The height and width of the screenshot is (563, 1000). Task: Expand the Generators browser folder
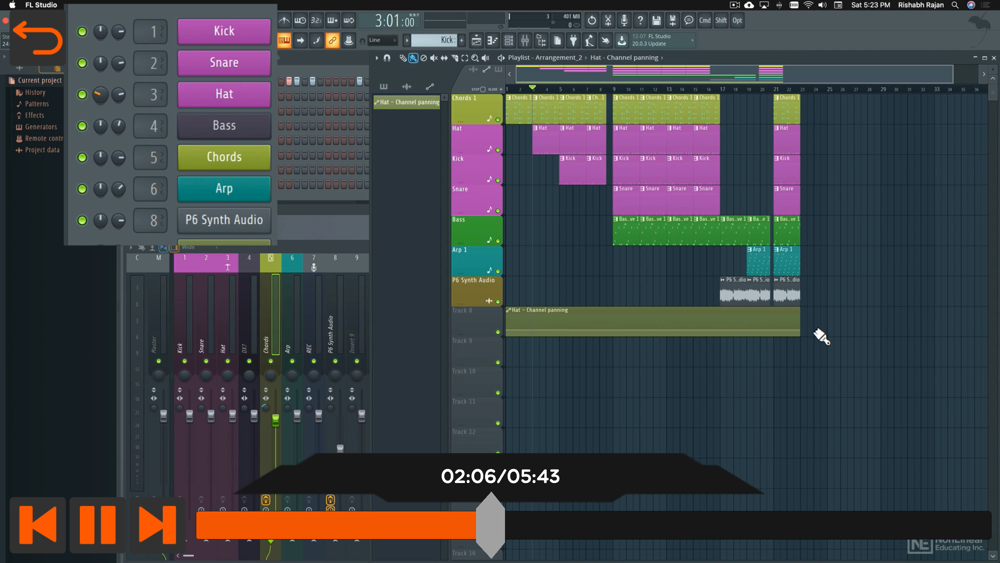(x=36, y=127)
